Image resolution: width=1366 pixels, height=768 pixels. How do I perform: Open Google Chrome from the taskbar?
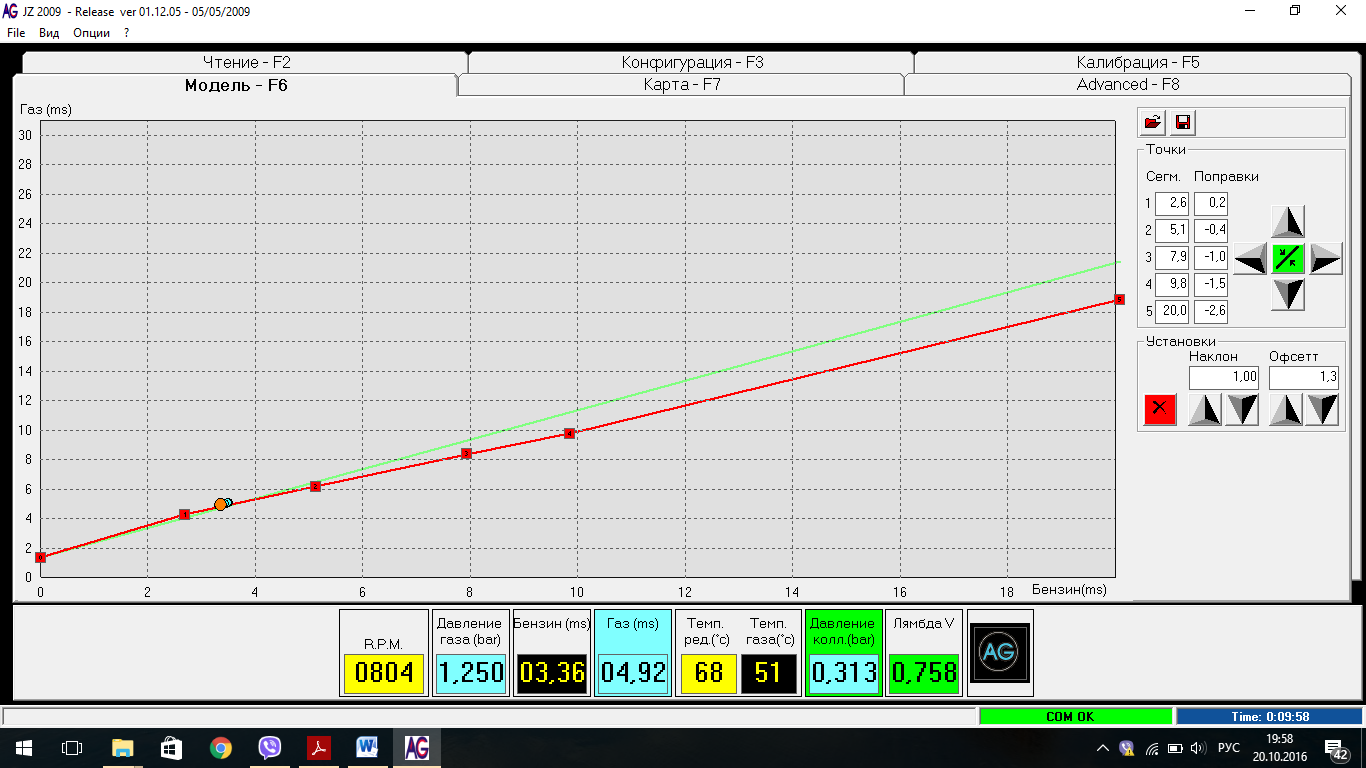pos(220,748)
